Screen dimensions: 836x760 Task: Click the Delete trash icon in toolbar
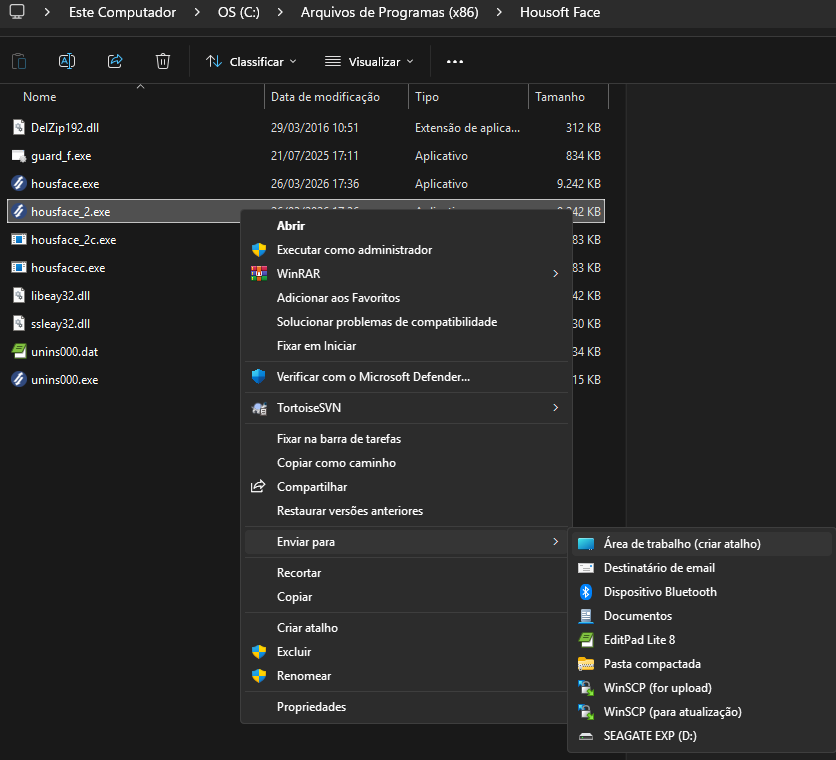(163, 61)
